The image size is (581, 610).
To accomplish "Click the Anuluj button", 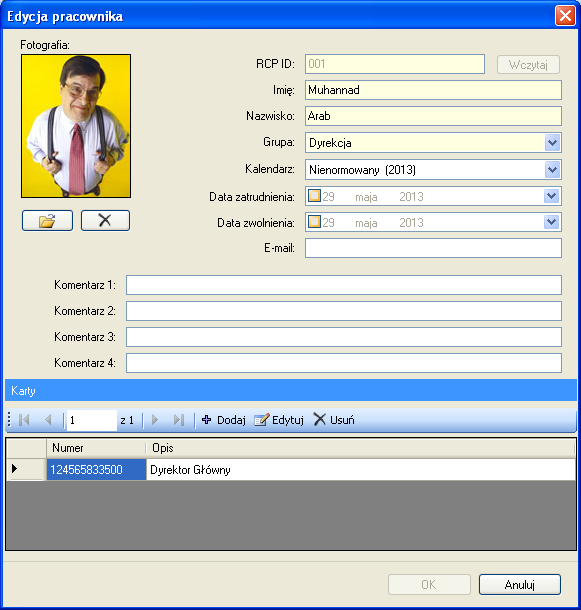I will [520, 584].
